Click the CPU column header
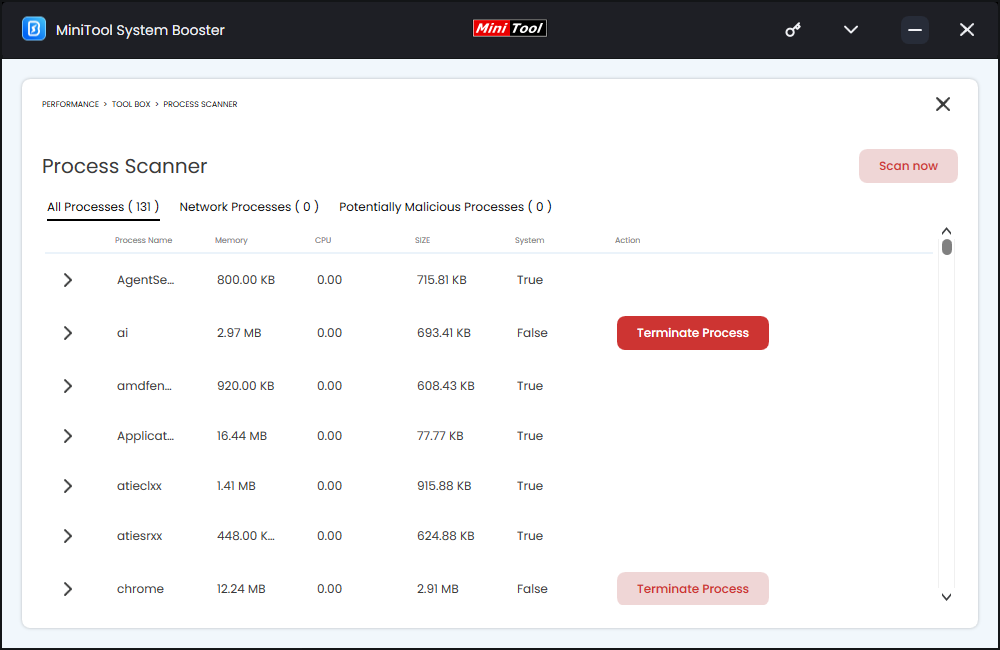The height and width of the screenshot is (650, 1000). [323, 240]
